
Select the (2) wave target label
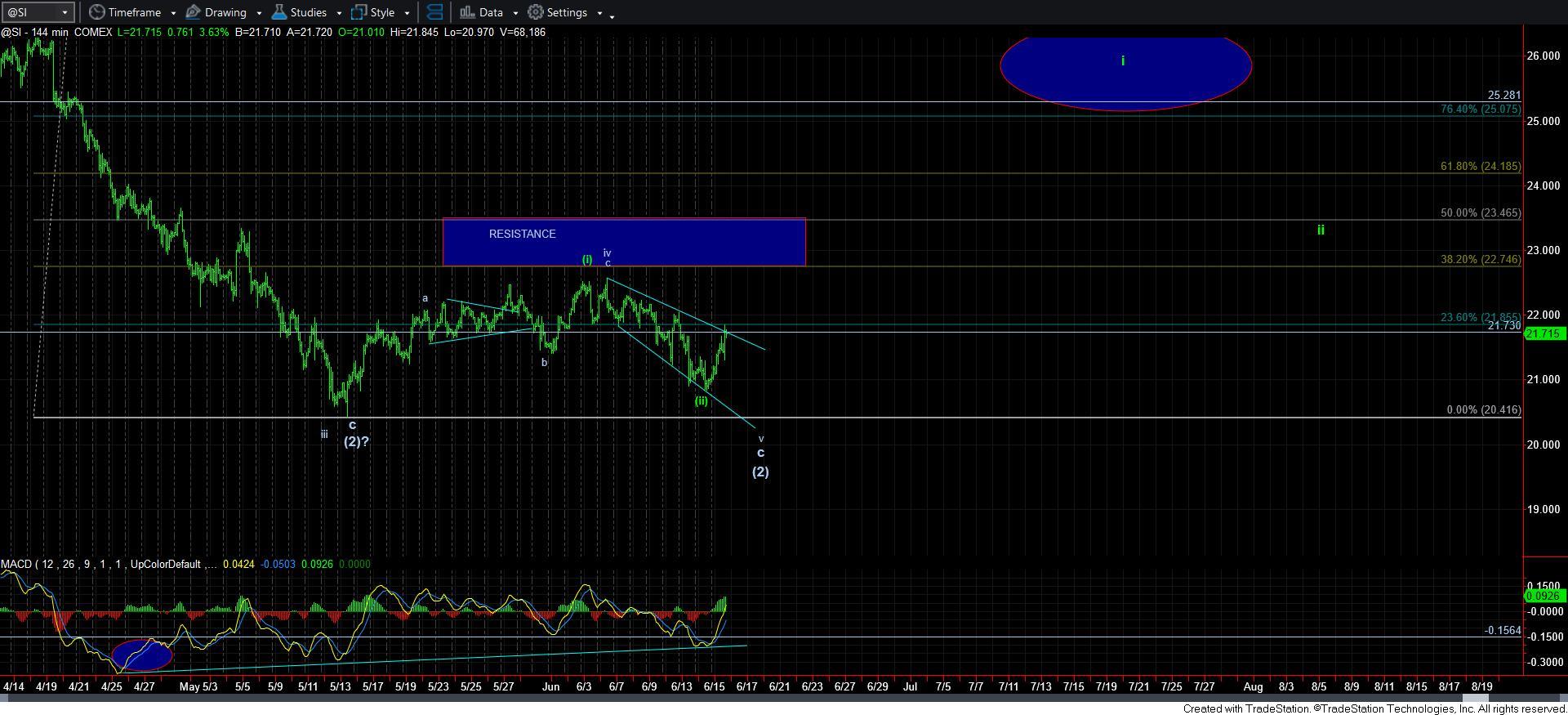(760, 471)
